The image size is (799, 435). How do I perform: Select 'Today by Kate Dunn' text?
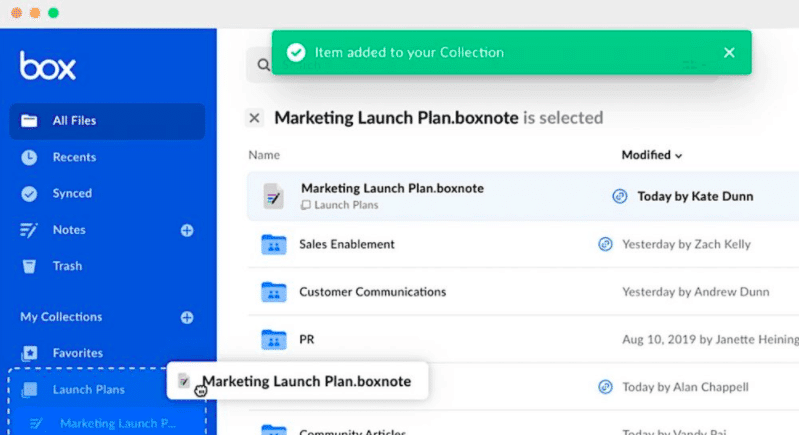[695, 197]
